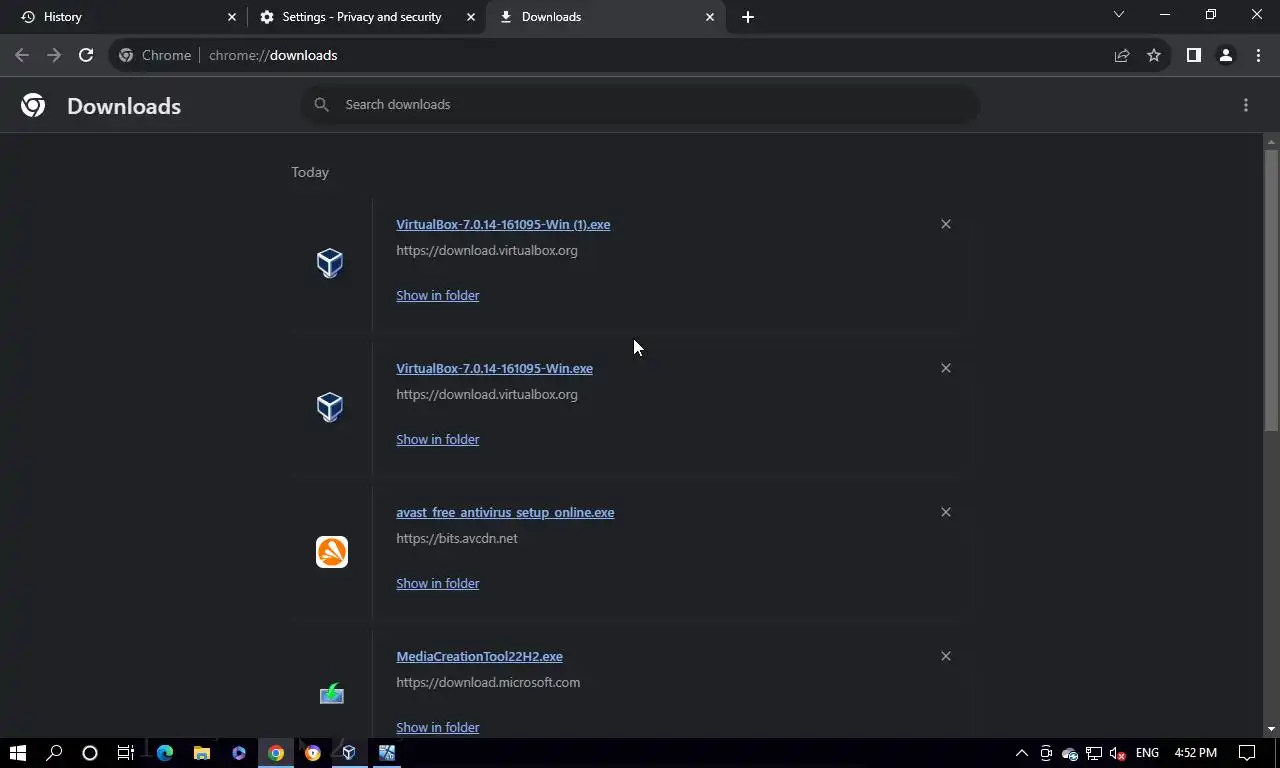This screenshot has width=1280, height=768.
Task: Close the History tab
Action: [x=232, y=17]
